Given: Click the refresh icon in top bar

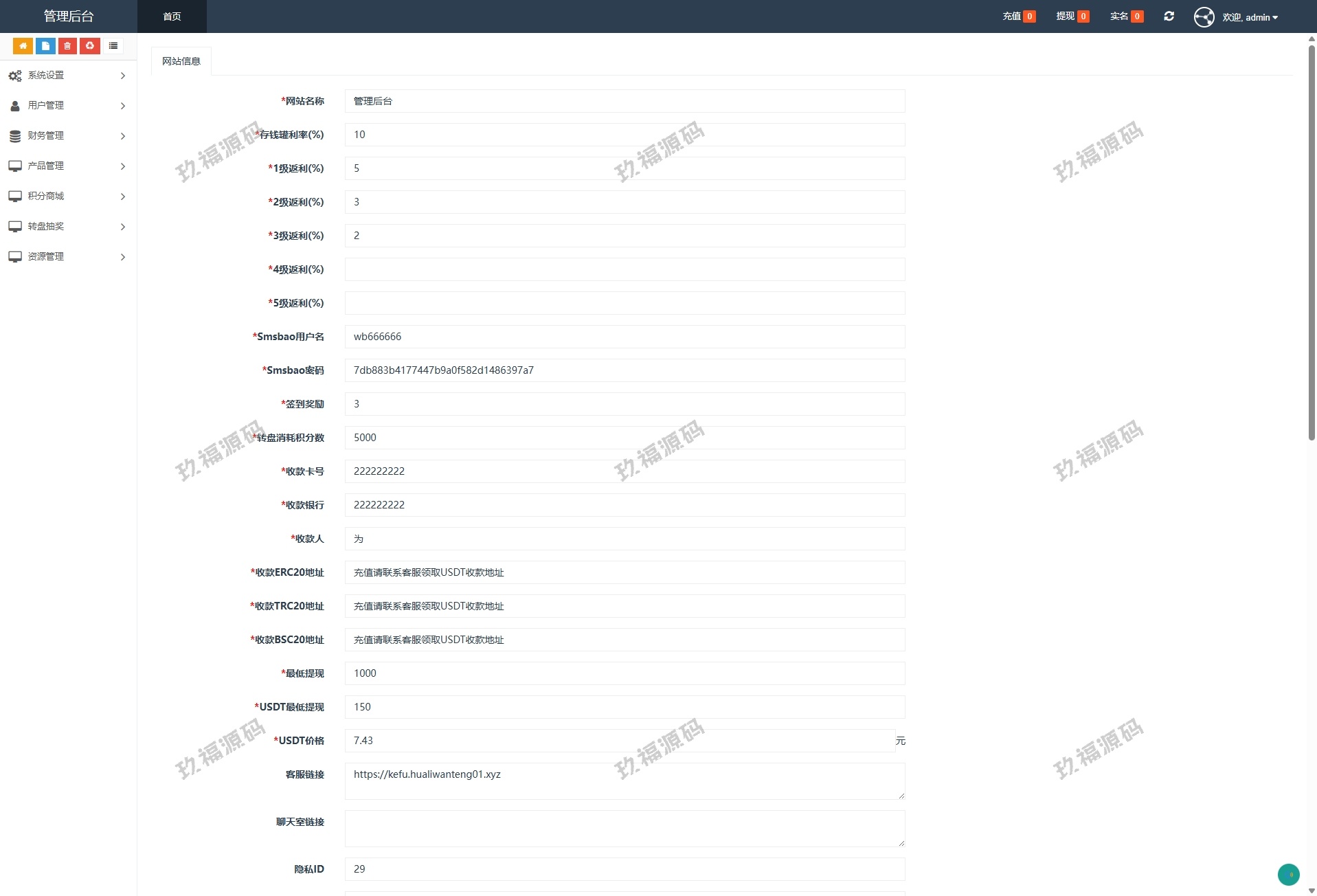Looking at the screenshot, I should point(1169,16).
